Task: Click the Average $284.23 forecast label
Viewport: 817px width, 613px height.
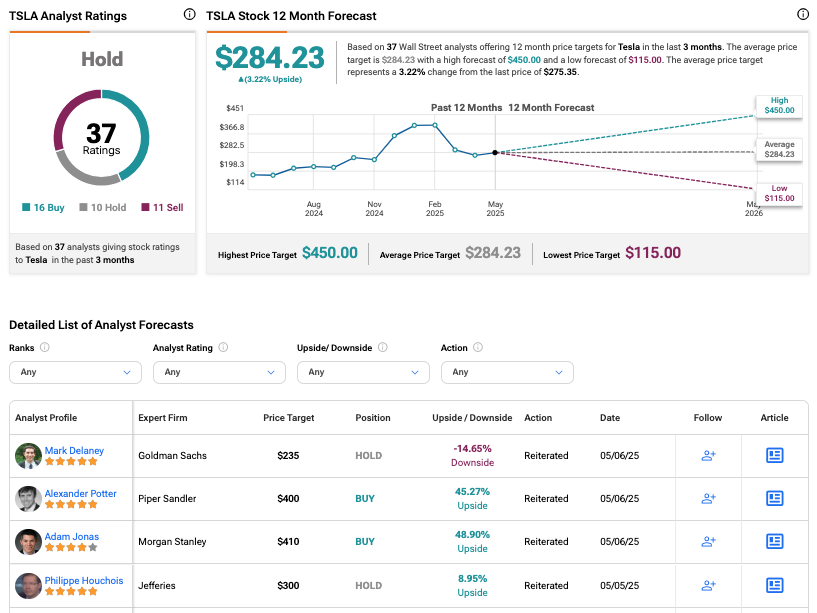Action: [x=779, y=149]
